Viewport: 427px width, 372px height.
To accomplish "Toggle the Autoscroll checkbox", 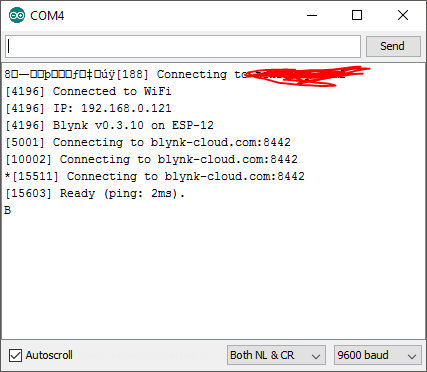I will tap(15, 355).
